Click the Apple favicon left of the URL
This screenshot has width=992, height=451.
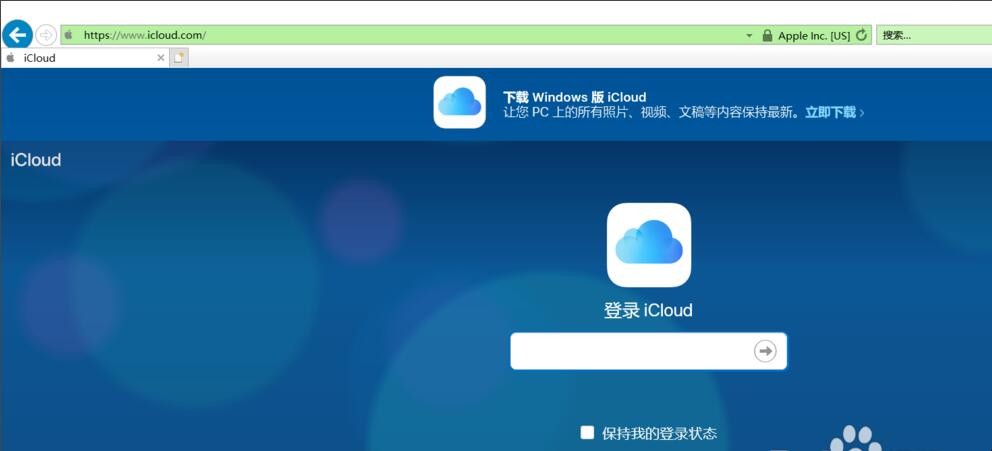click(x=69, y=35)
